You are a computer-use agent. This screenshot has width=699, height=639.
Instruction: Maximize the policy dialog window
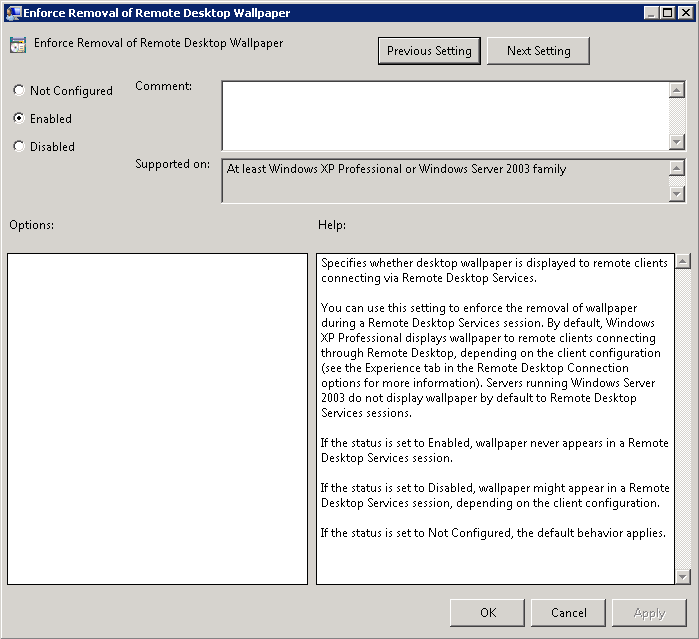coord(667,13)
